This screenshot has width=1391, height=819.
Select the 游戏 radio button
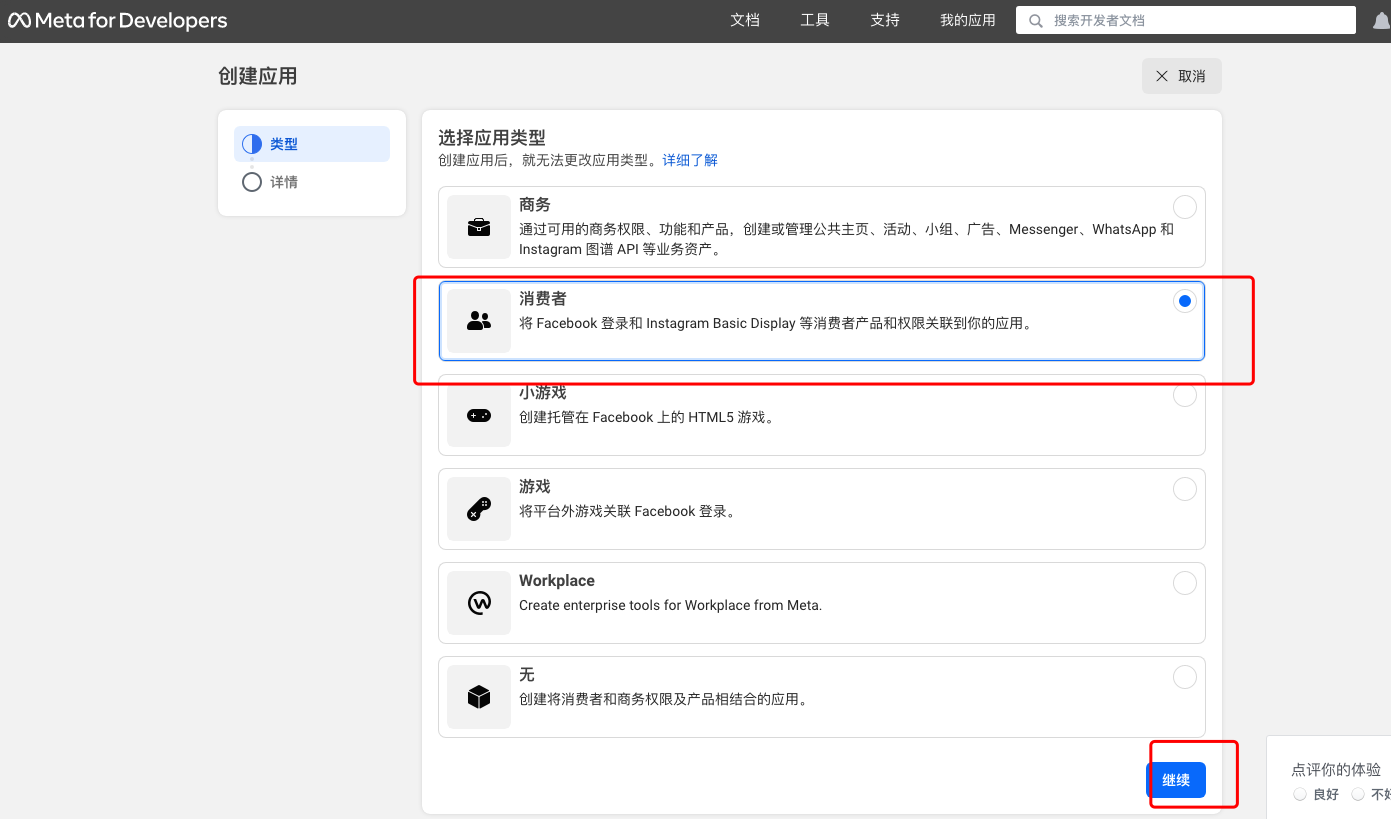(x=1184, y=489)
